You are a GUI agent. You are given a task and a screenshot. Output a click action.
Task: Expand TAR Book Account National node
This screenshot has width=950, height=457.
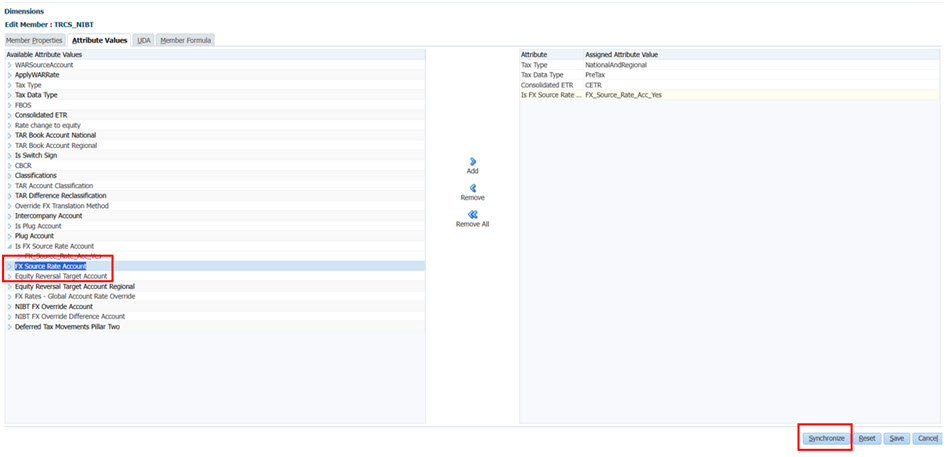click(10, 135)
